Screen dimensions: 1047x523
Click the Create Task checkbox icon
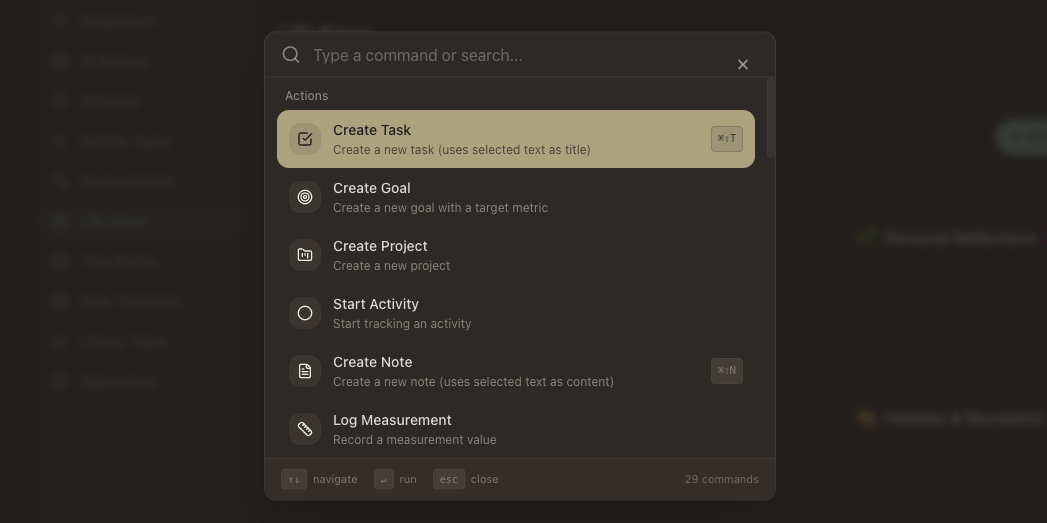pos(305,139)
